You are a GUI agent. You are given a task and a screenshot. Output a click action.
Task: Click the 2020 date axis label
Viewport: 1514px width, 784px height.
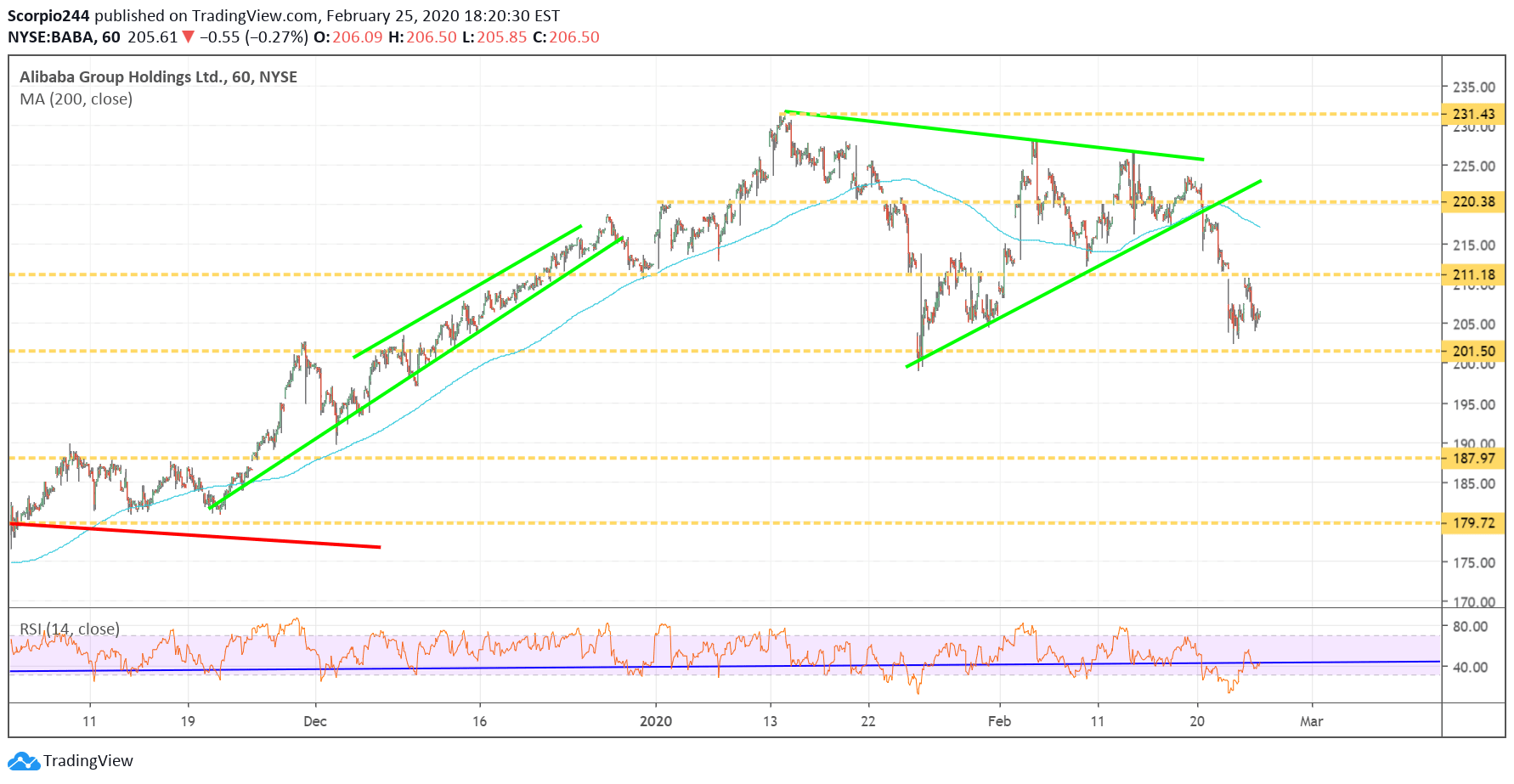pos(656,721)
